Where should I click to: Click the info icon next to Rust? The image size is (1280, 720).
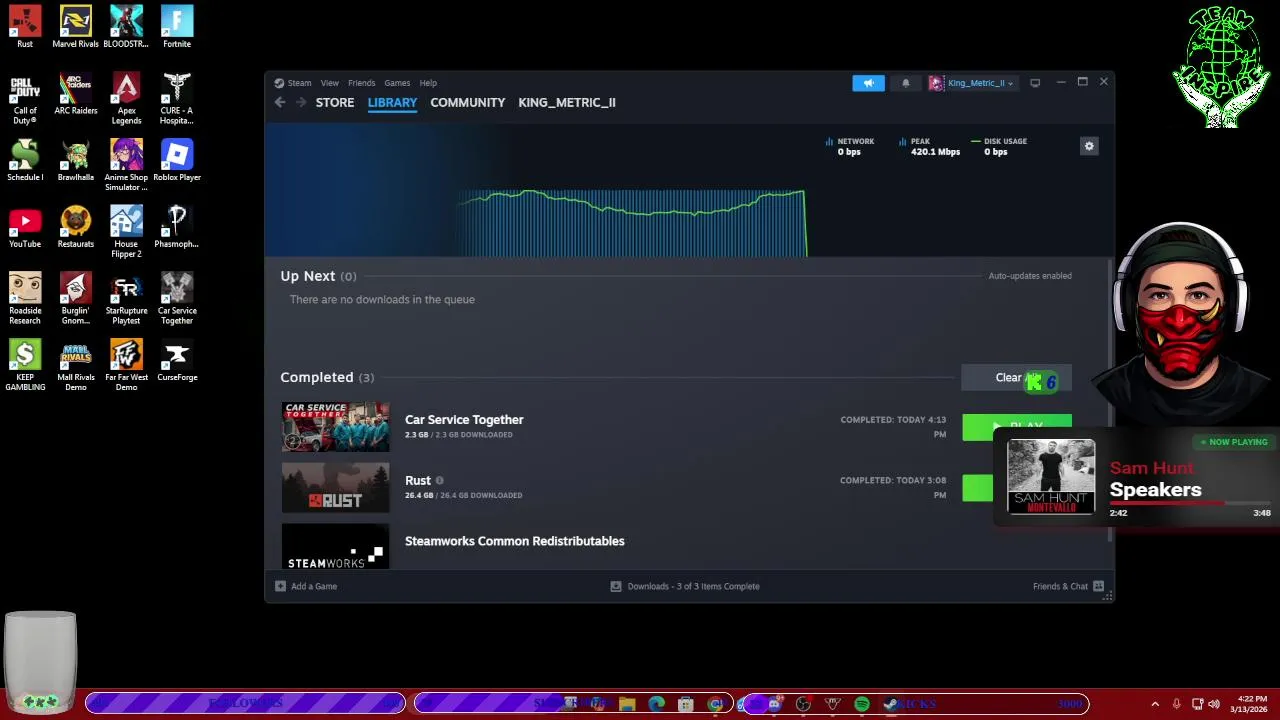439,481
